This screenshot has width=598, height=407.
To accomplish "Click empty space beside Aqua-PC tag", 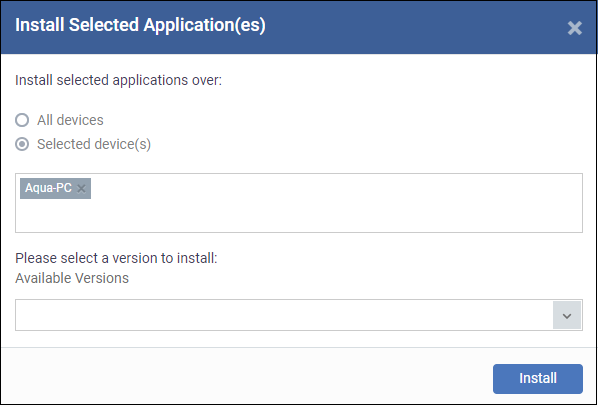I will coord(336,188).
